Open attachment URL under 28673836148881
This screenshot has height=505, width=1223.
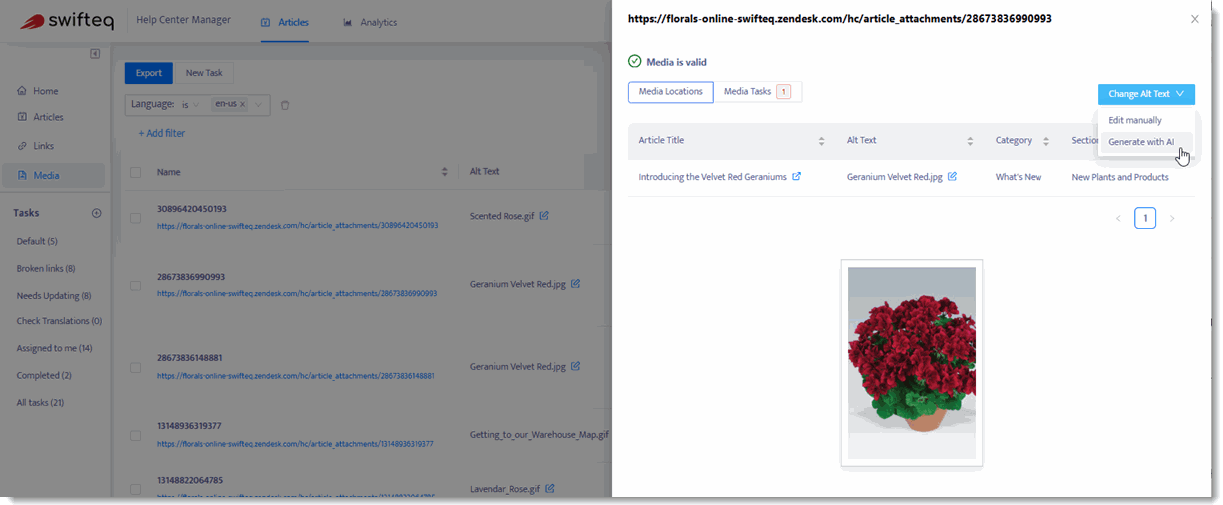pyautogui.click(x=295, y=376)
